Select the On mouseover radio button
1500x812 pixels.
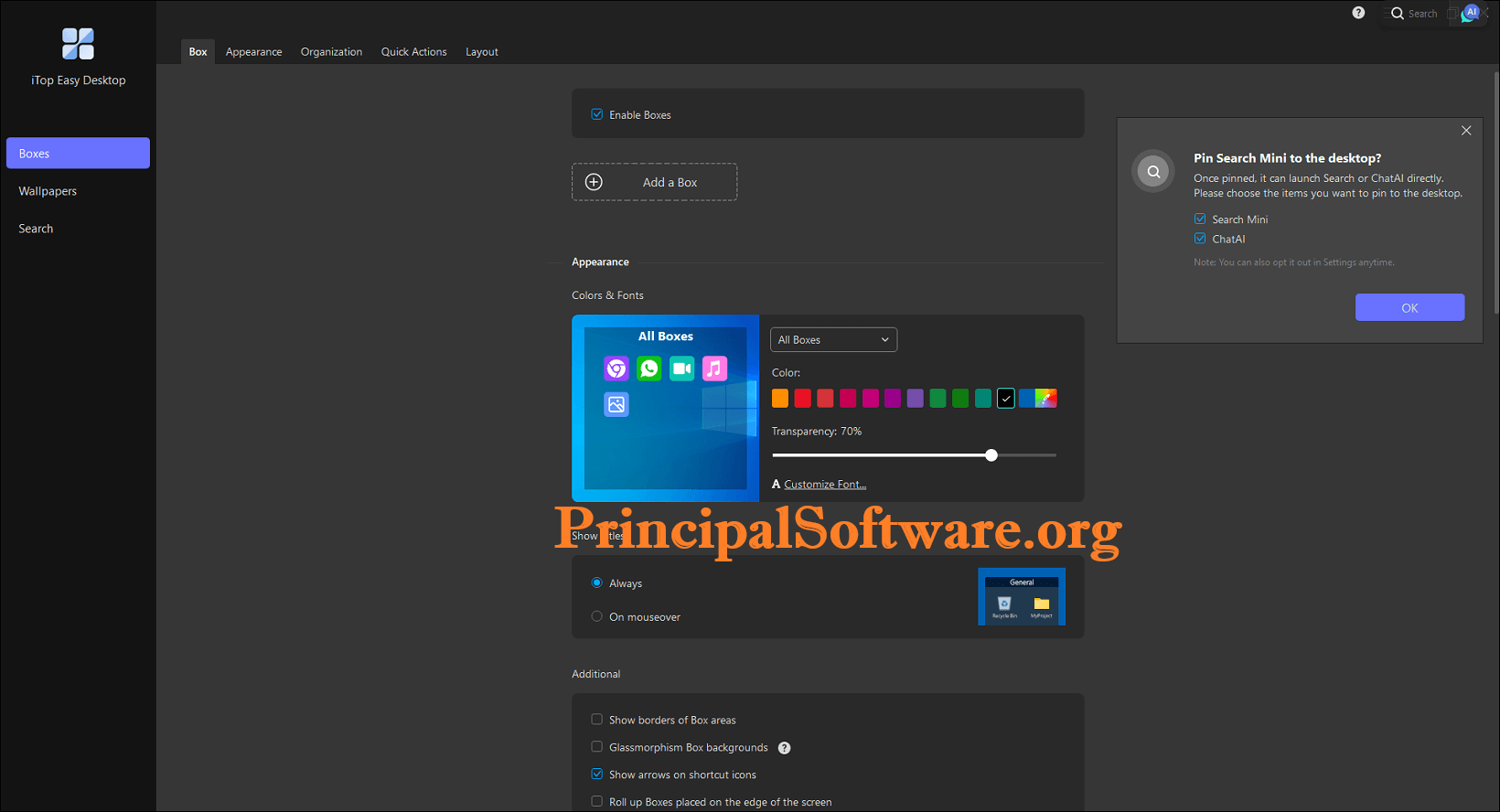(597, 616)
